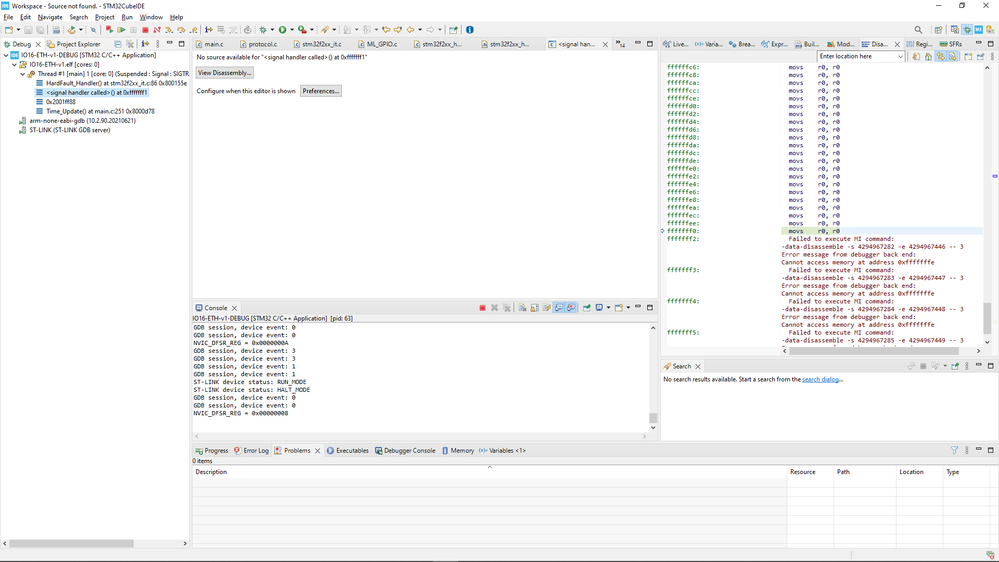Open the dropdown arrow beside the Debug bug icon

pyautogui.click(x=271, y=30)
